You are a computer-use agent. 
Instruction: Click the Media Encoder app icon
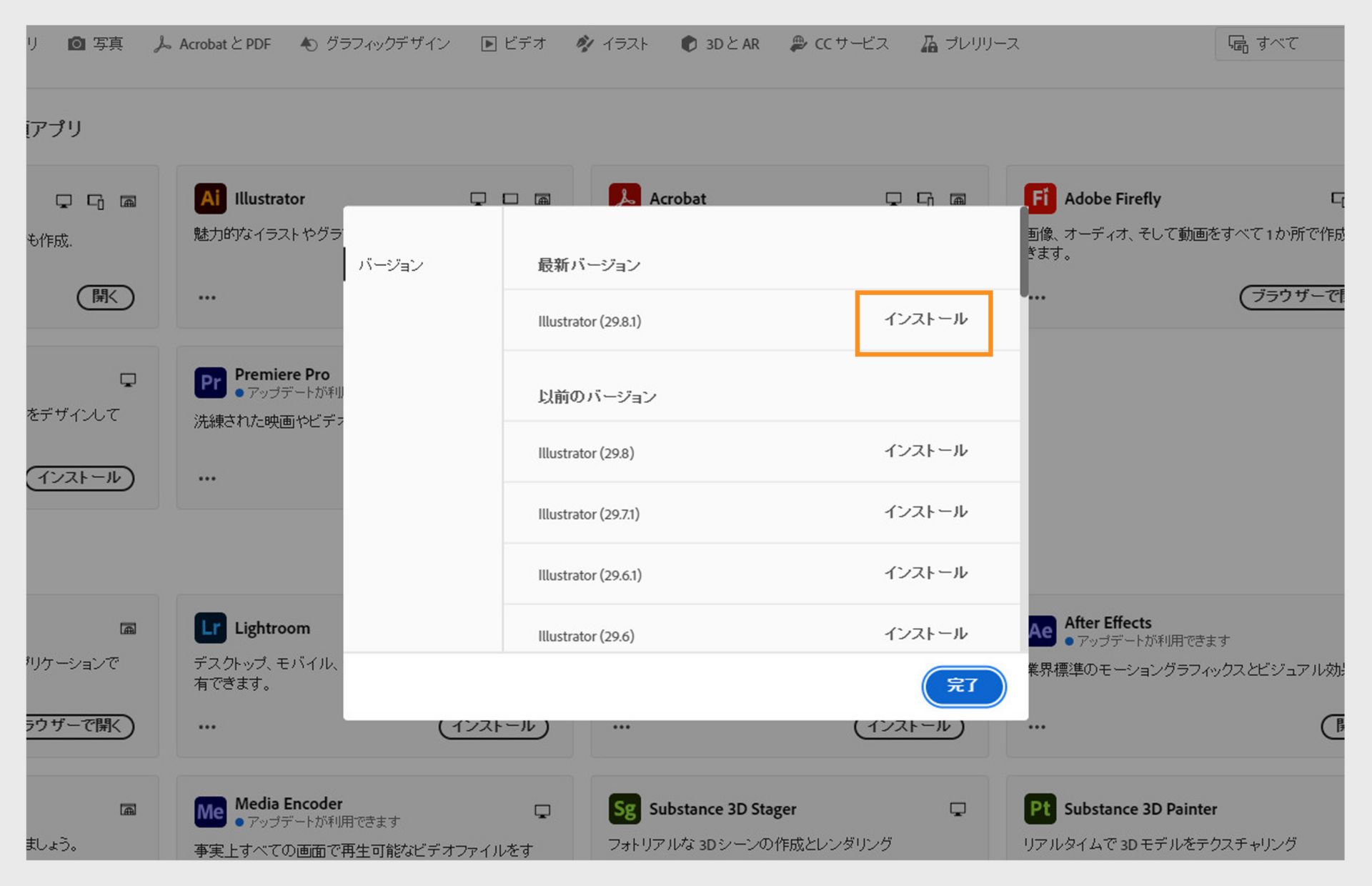tap(209, 812)
